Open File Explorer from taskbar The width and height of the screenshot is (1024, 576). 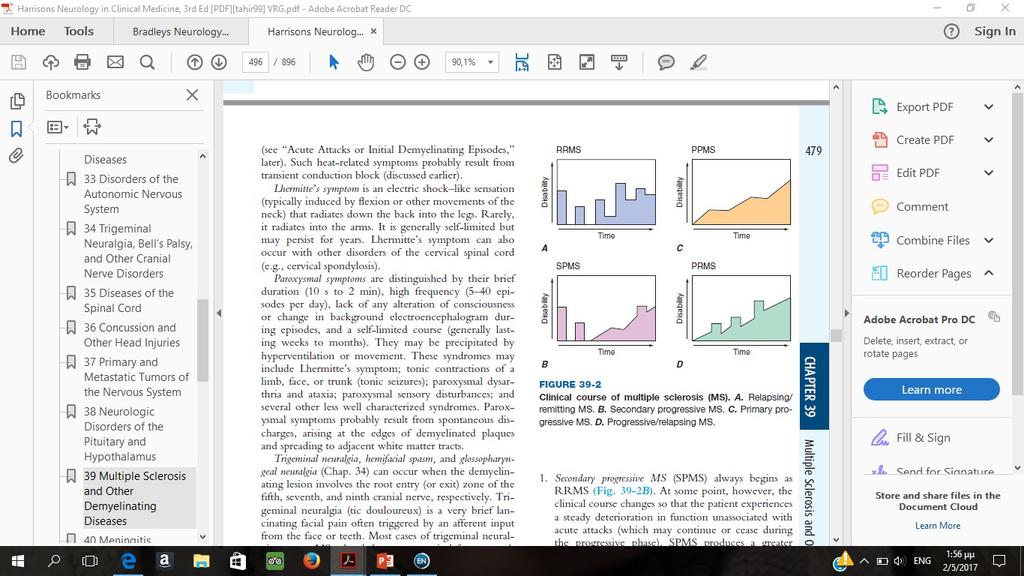coord(201,561)
